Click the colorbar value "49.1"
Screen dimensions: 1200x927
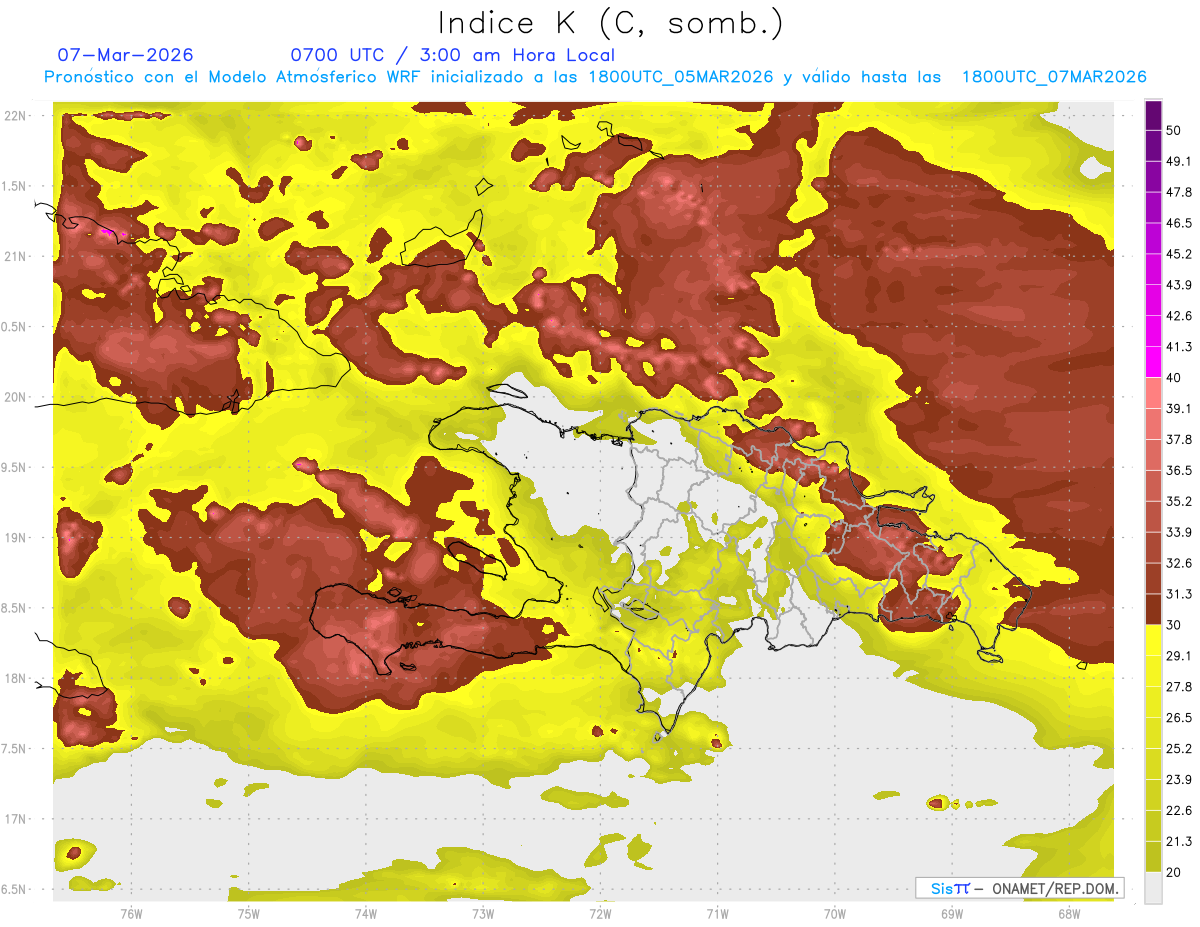click(1178, 161)
